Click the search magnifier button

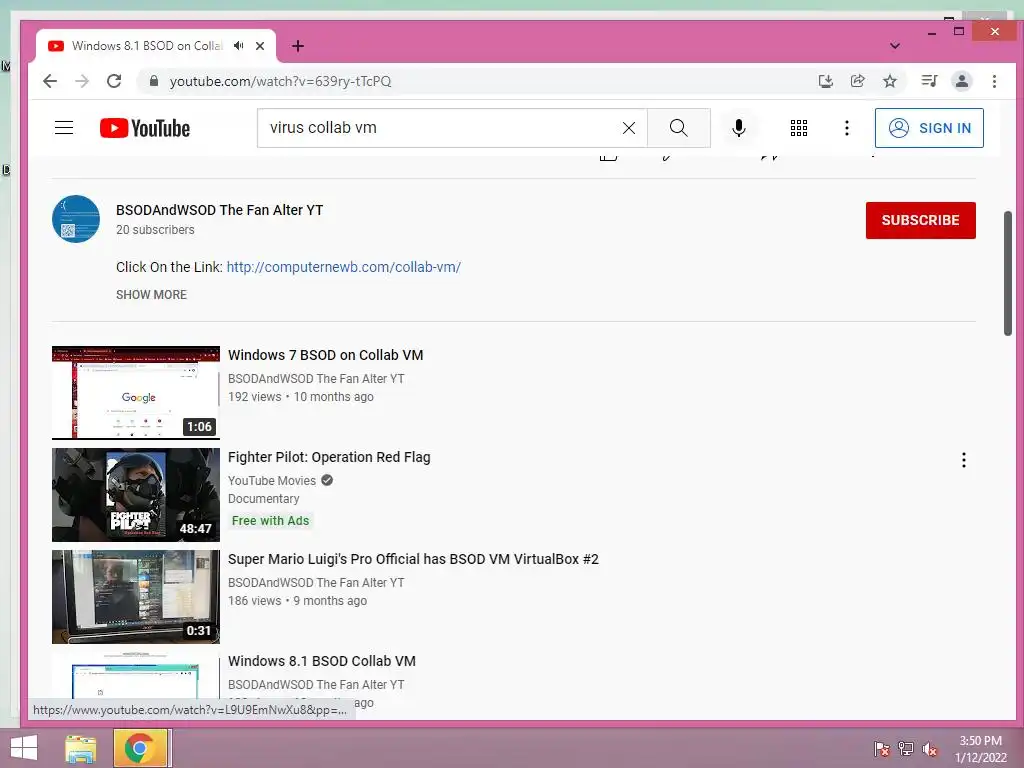tap(679, 128)
